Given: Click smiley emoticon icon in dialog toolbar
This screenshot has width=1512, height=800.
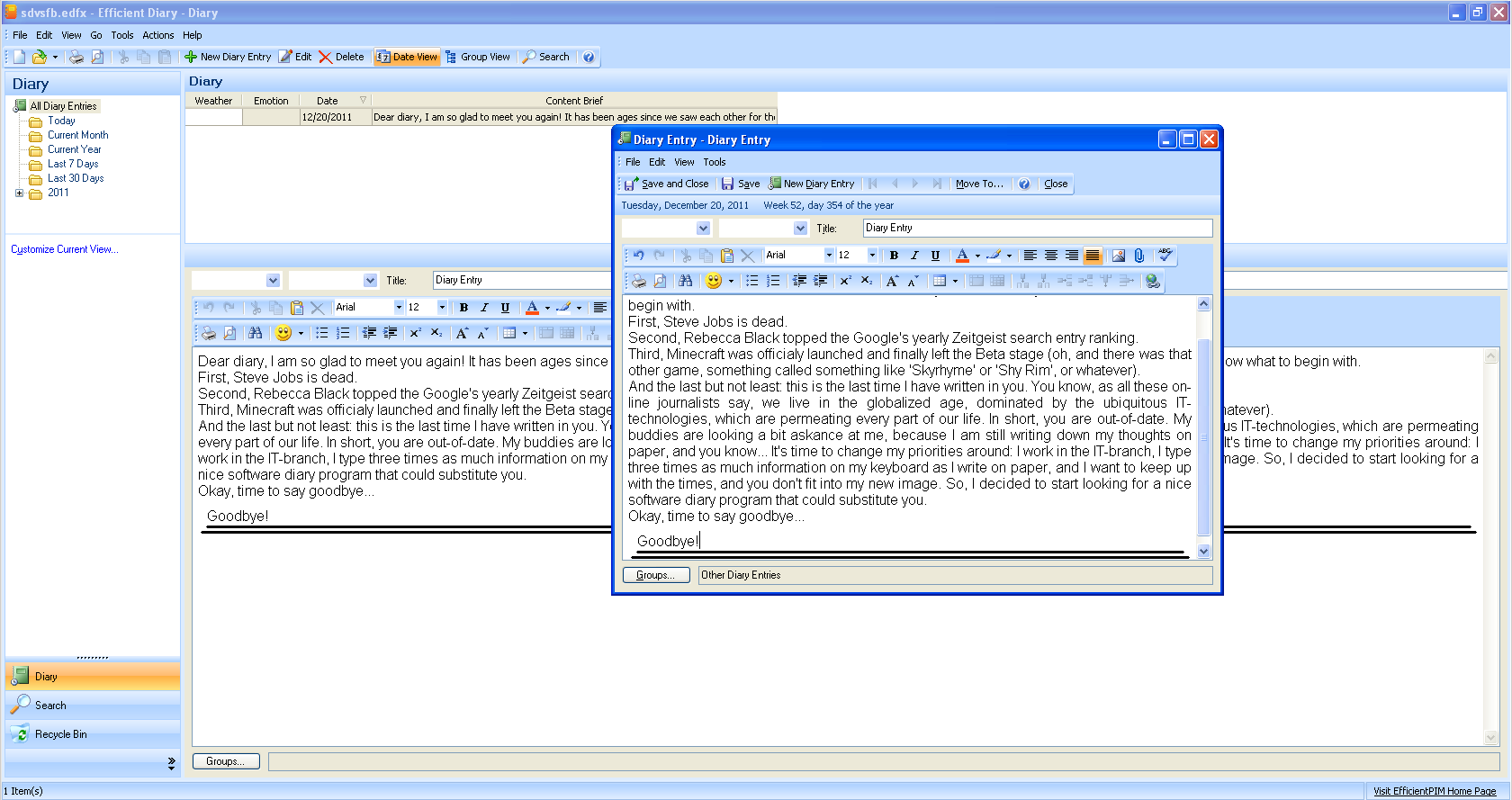Looking at the screenshot, I should (714, 281).
